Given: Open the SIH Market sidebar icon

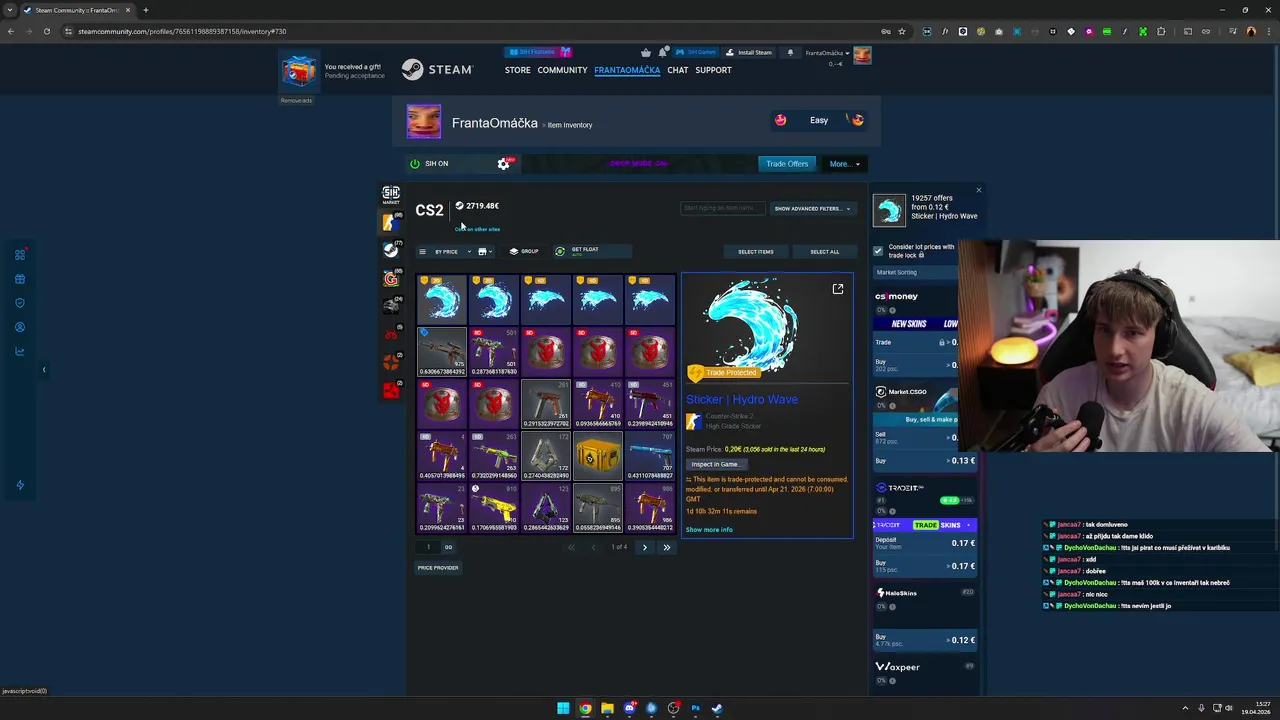Looking at the screenshot, I should pos(391,194).
